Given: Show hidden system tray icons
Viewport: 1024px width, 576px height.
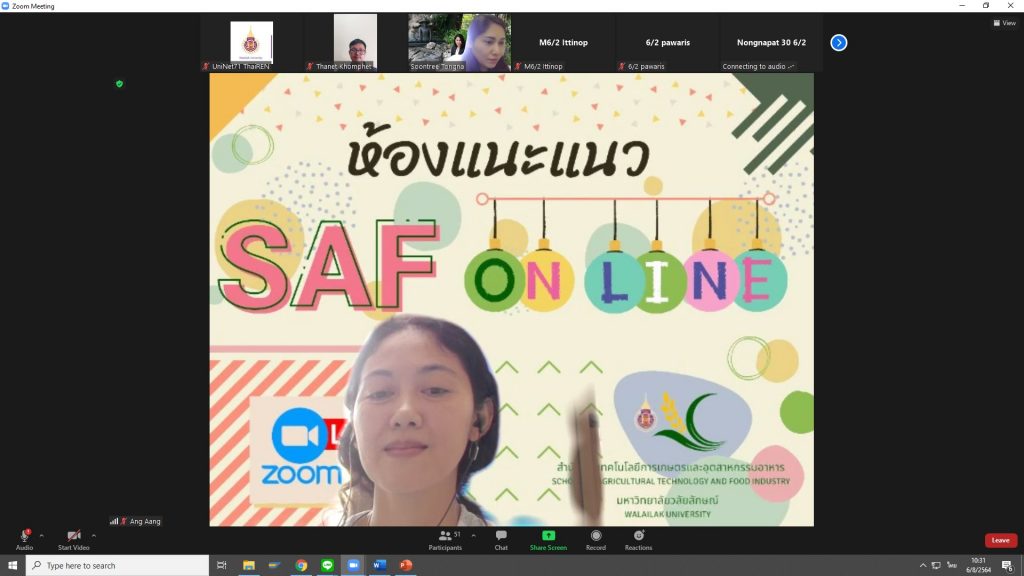Looking at the screenshot, I should point(922,565).
